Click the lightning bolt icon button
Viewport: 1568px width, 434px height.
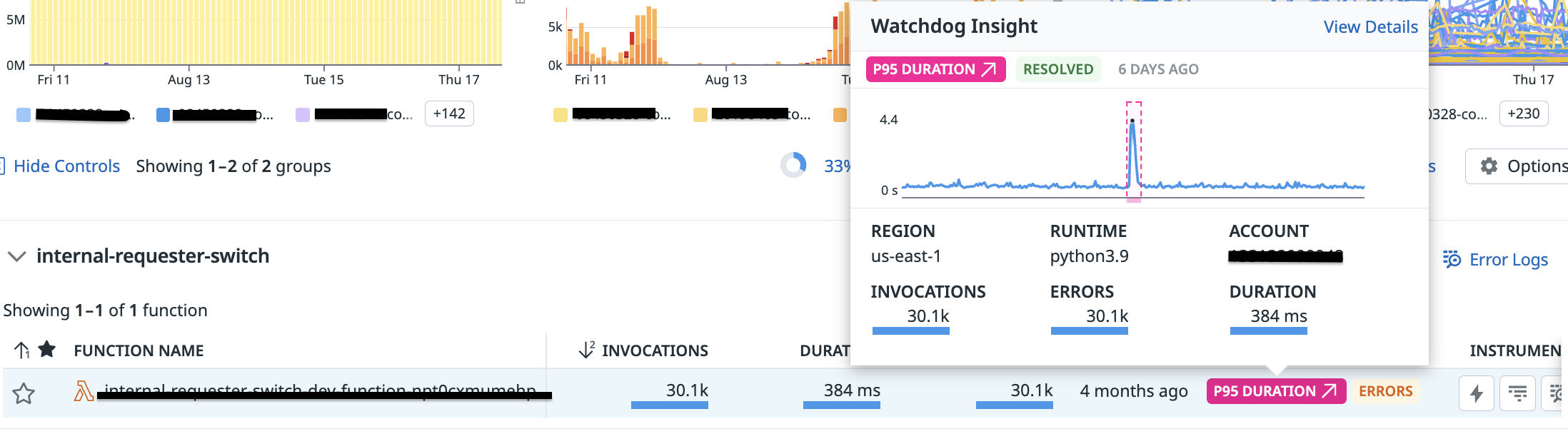[x=1477, y=393]
